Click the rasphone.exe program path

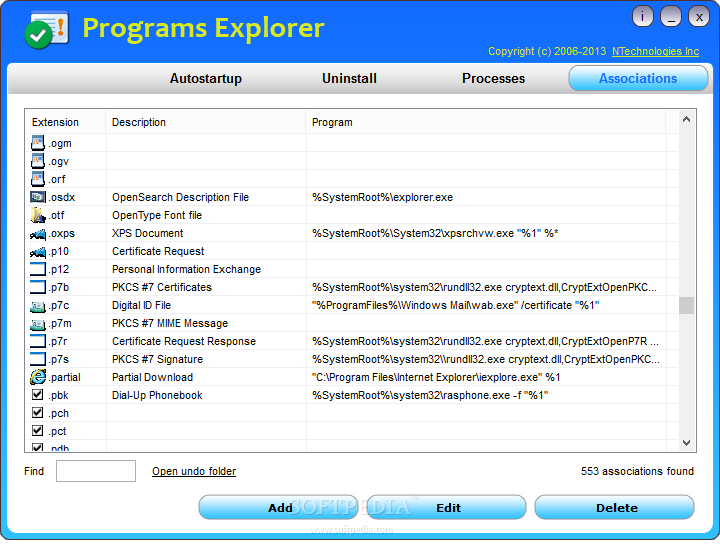pos(430,395)
